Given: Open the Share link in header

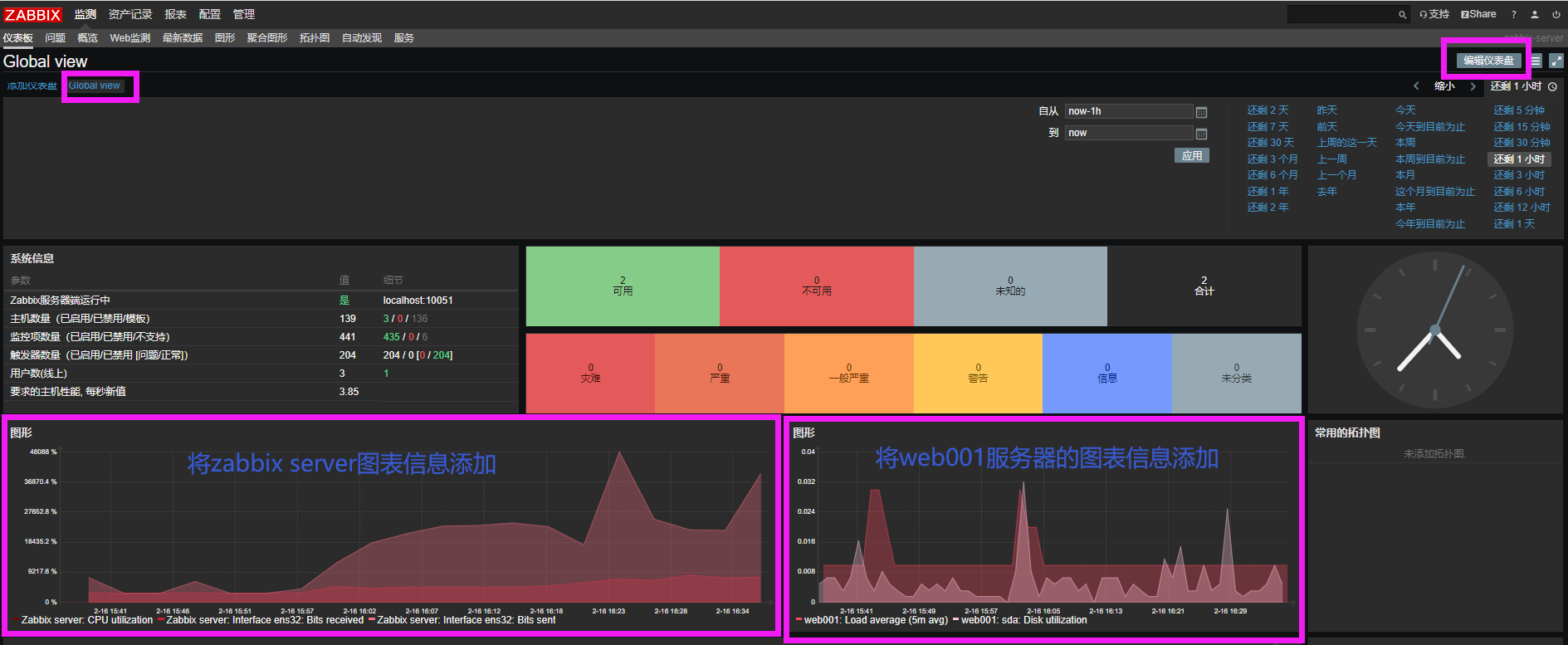Looking at the screenshot, I should coord(1478,14).
